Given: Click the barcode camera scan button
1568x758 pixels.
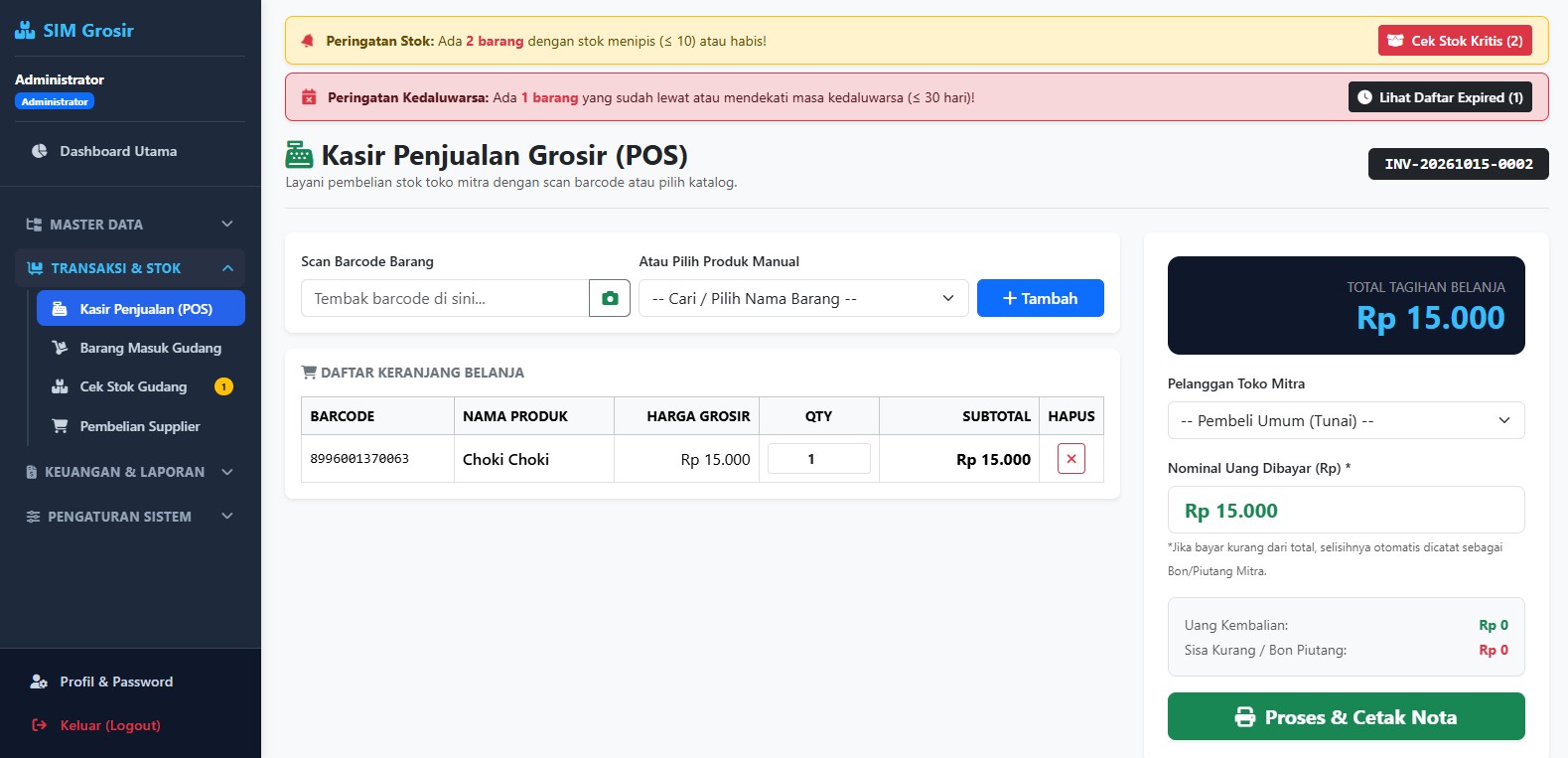Looking at the screenshot, I should coord(610,298).
